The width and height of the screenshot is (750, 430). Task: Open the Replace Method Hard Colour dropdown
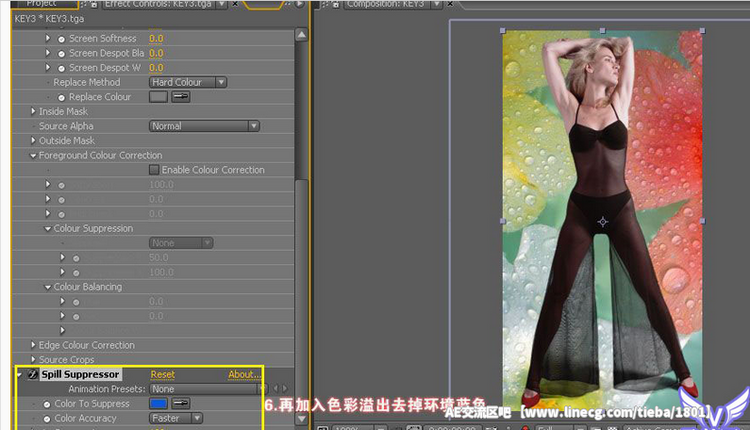188,82
